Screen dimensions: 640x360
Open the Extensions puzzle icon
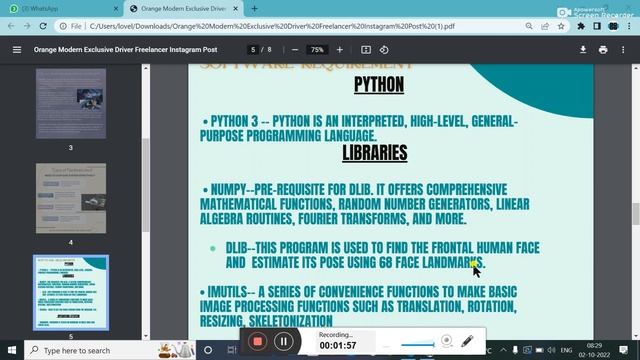pyautogui.click(x=581, y=26)
